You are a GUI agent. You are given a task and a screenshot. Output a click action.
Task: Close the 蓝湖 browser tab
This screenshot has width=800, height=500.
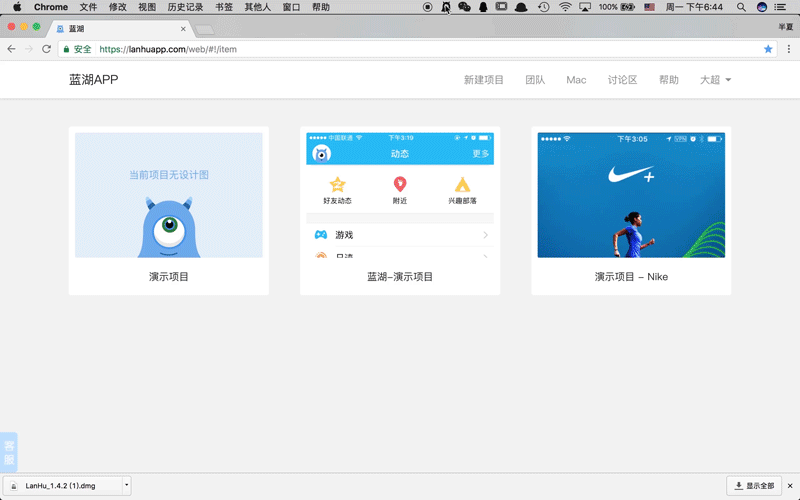pyautogui.click(x=183, y=29)
